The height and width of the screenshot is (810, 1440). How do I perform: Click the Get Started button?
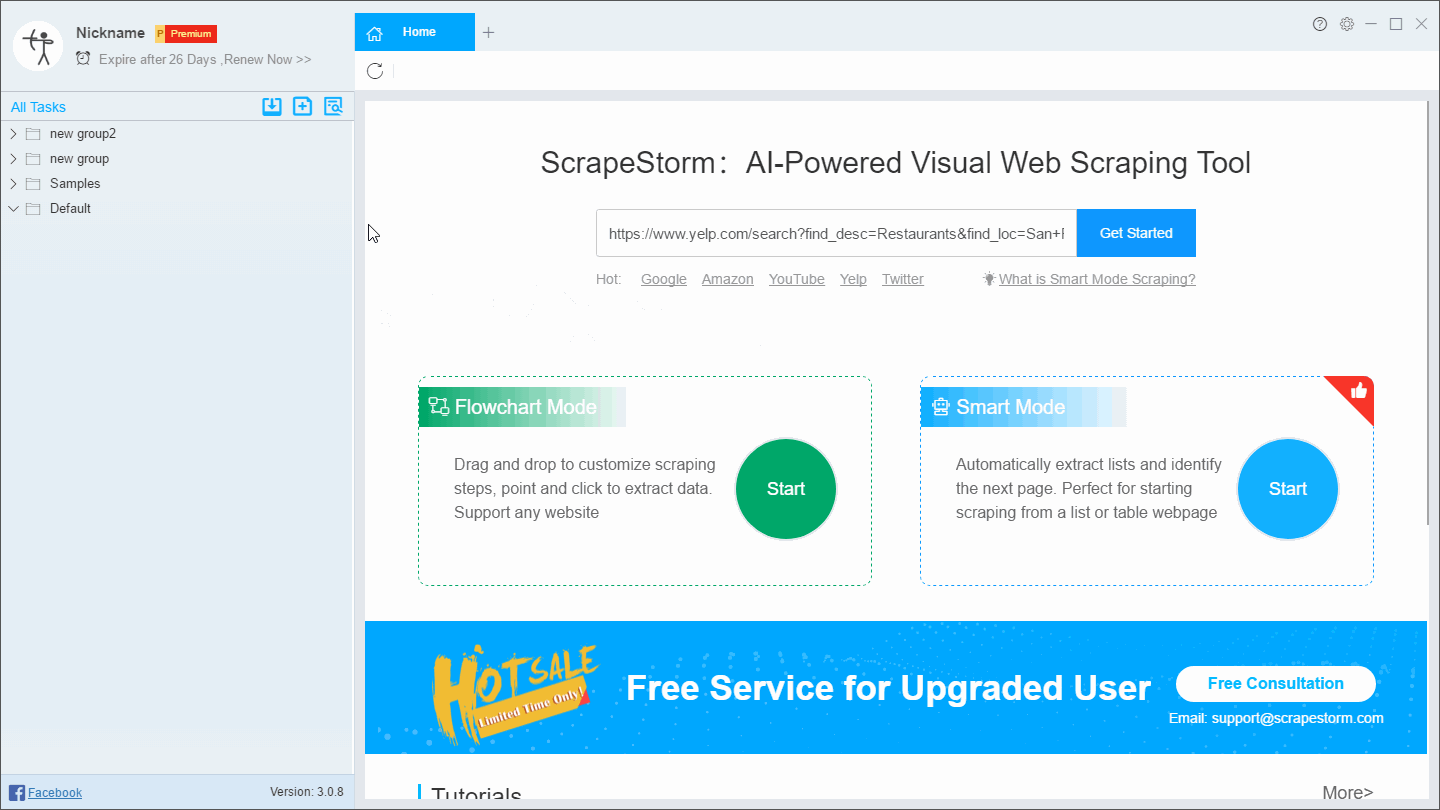click(1136, 233)
